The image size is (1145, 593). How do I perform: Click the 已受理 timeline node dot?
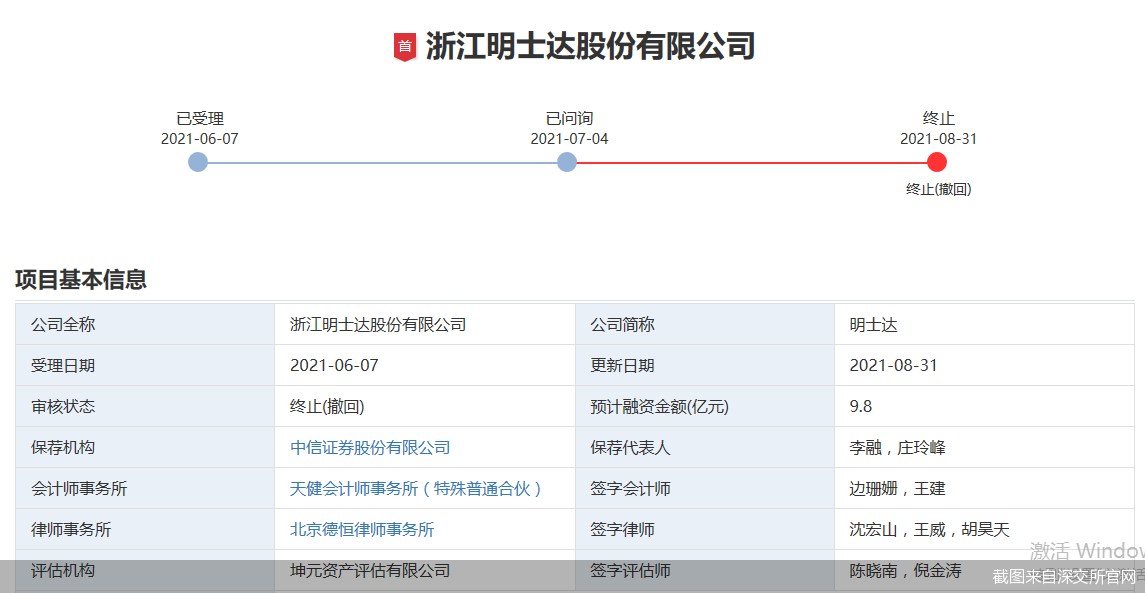point(198,162)
